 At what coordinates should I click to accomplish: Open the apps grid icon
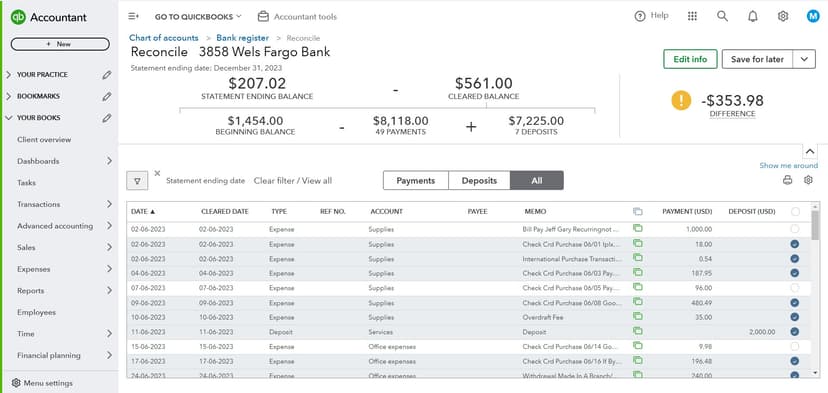pyautogui.click(x=692, y=16)
